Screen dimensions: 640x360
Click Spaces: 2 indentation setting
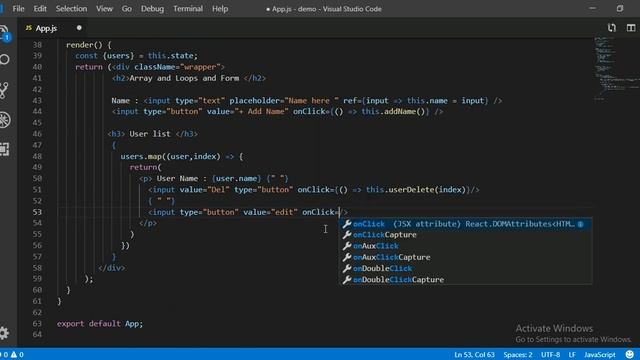pyautogui.click(x=518, y=355)
